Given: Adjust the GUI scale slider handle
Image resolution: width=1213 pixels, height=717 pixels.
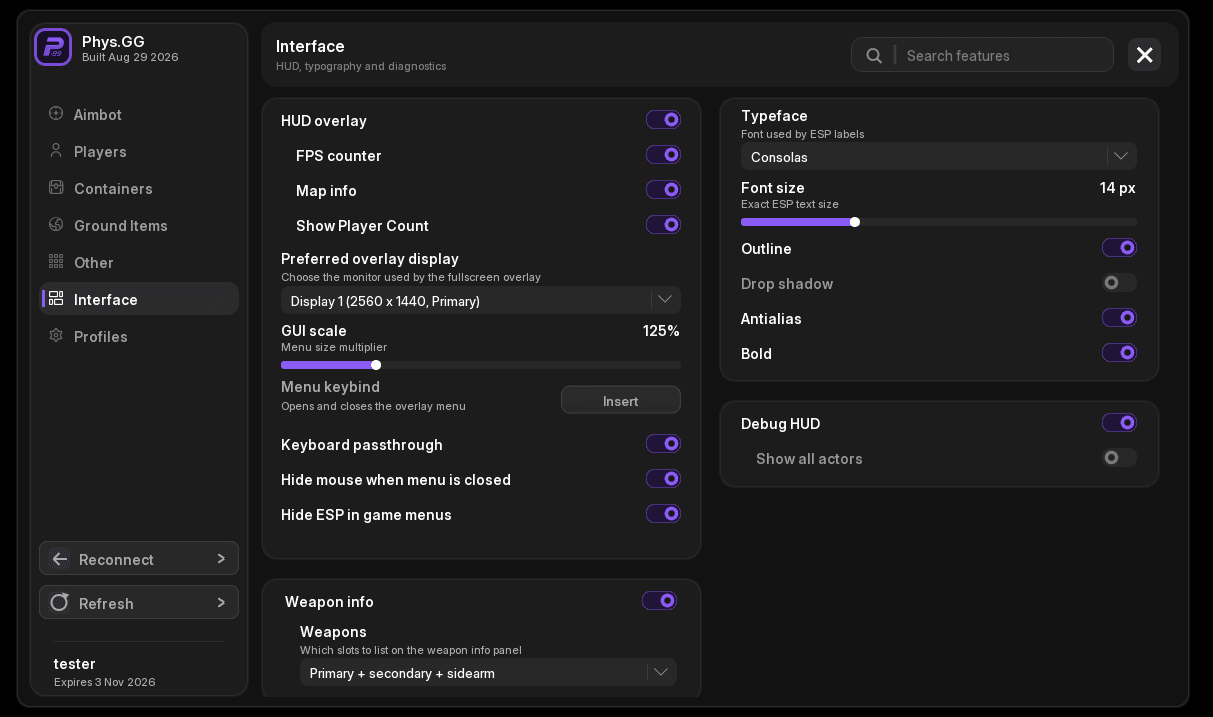Looking at the screenshot, I should tap(376, 365).
